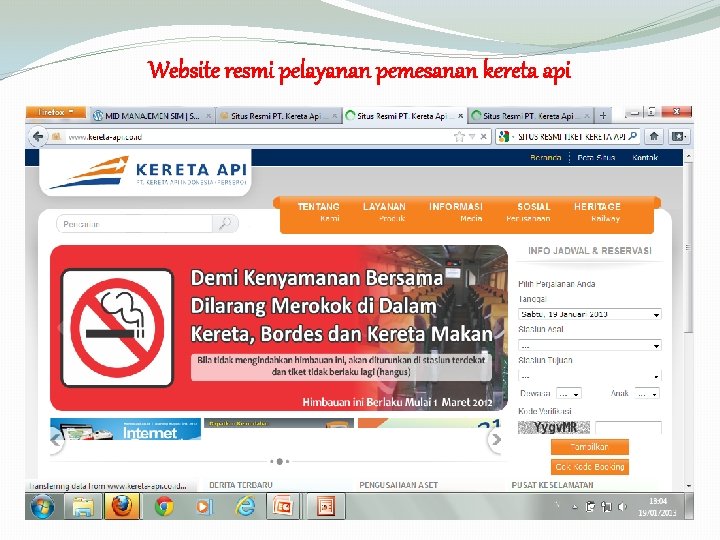Click the scrollbar down arrow
The image size is (720, 540).
click(x=688, y=485)
